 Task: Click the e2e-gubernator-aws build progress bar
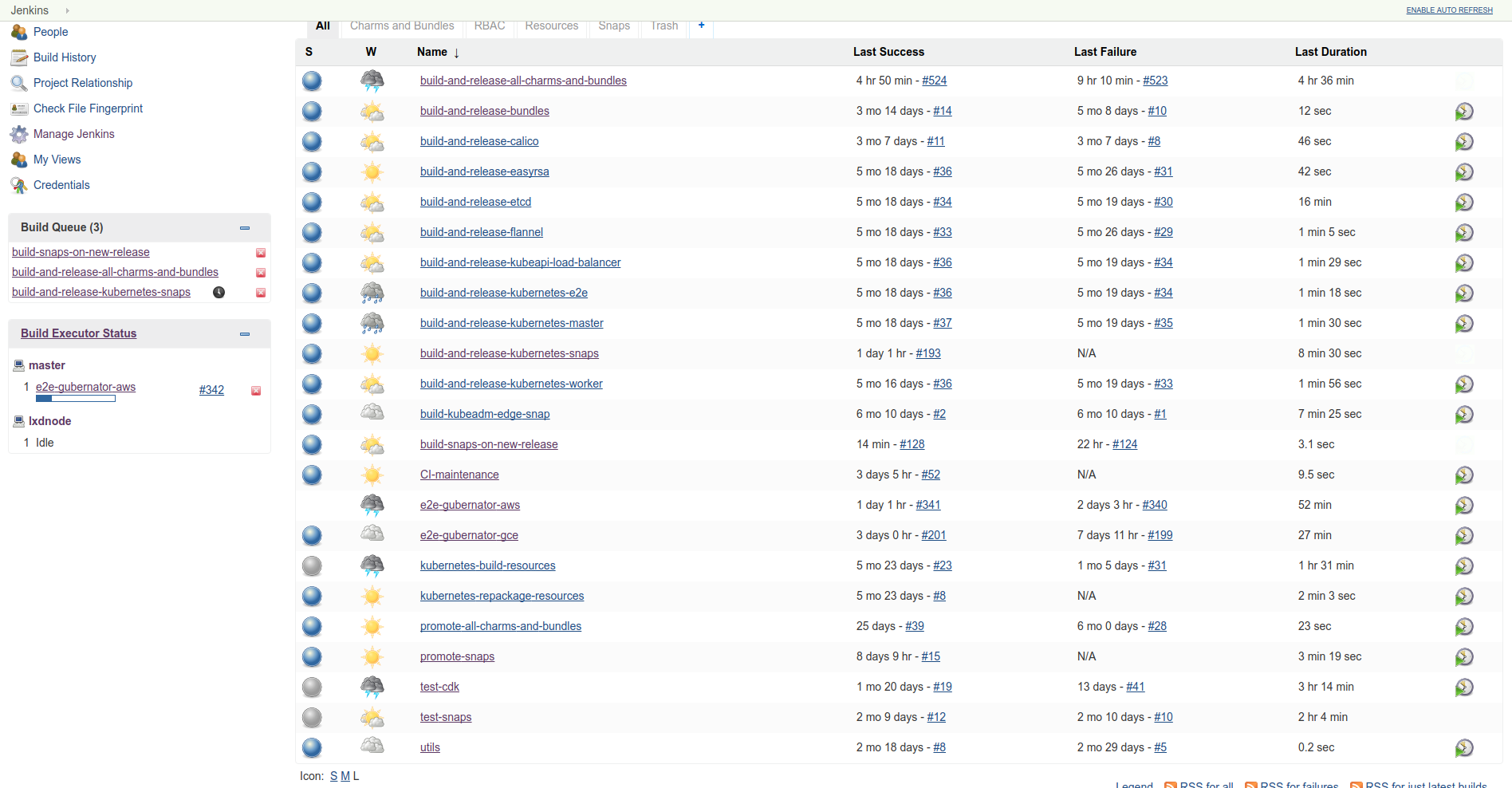(x=76, y=399)
